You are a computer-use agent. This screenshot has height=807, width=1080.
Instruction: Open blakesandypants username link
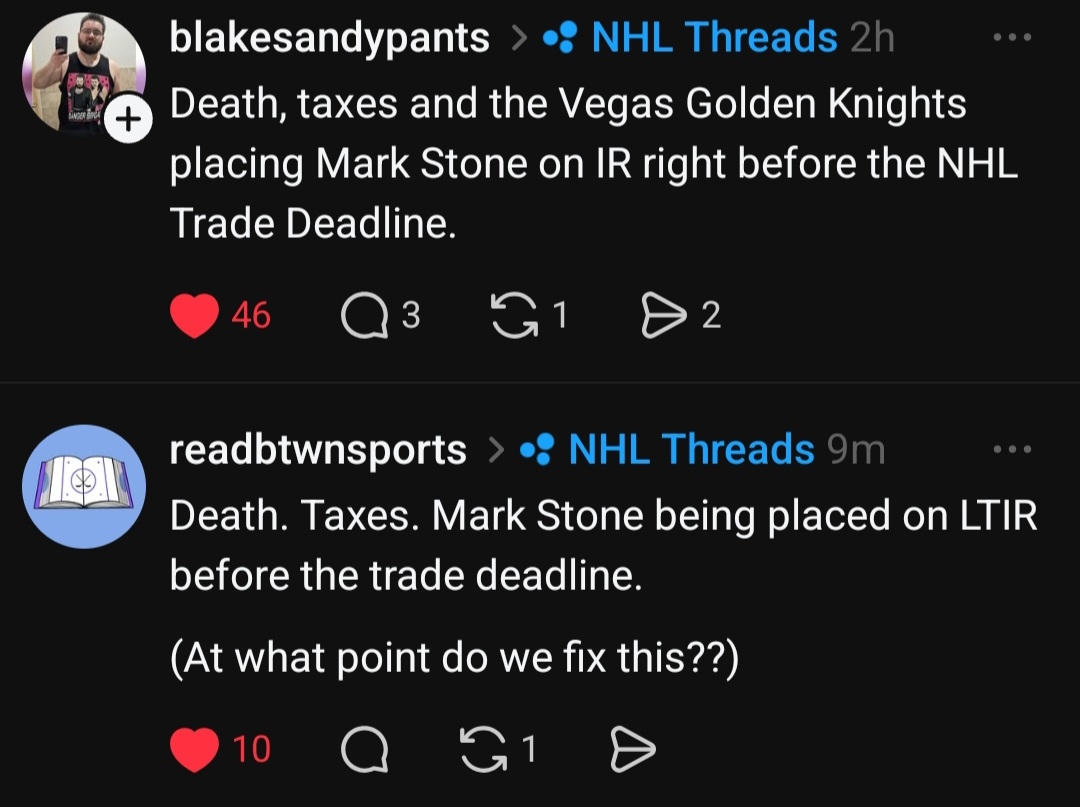(330, 38)
